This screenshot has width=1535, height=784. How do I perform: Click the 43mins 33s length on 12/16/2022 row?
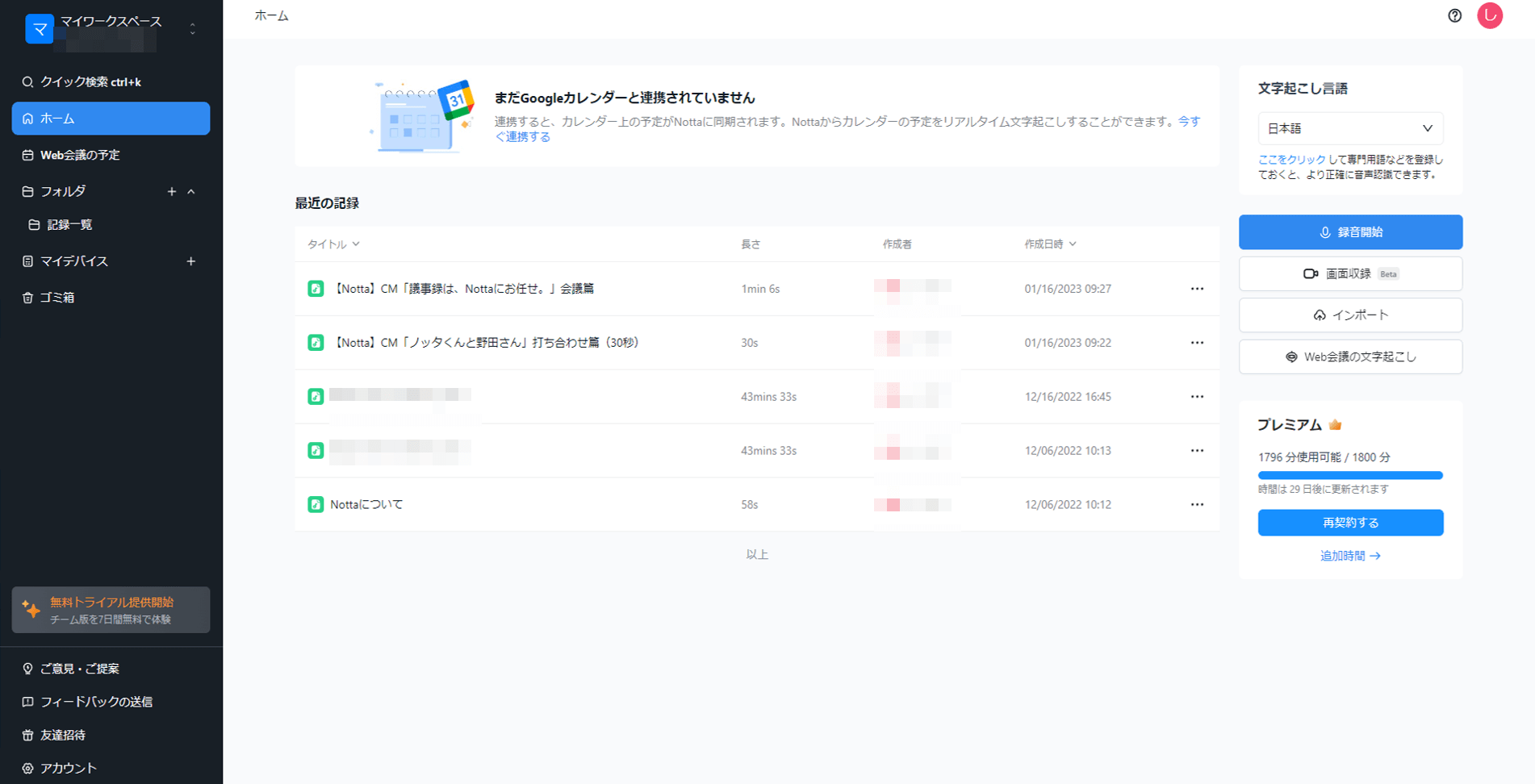(768, 397)
